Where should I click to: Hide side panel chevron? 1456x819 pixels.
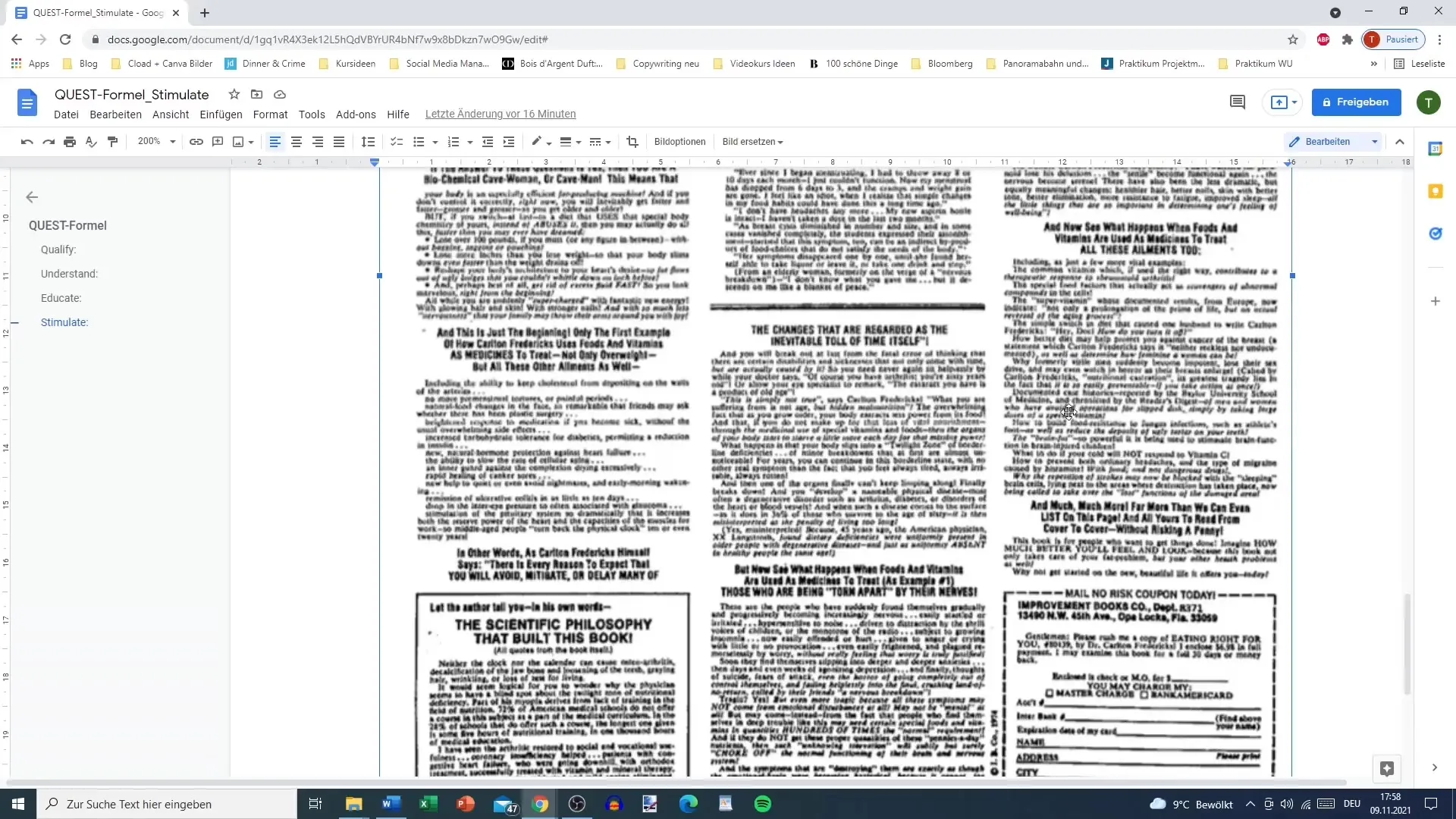[1435, 767]
